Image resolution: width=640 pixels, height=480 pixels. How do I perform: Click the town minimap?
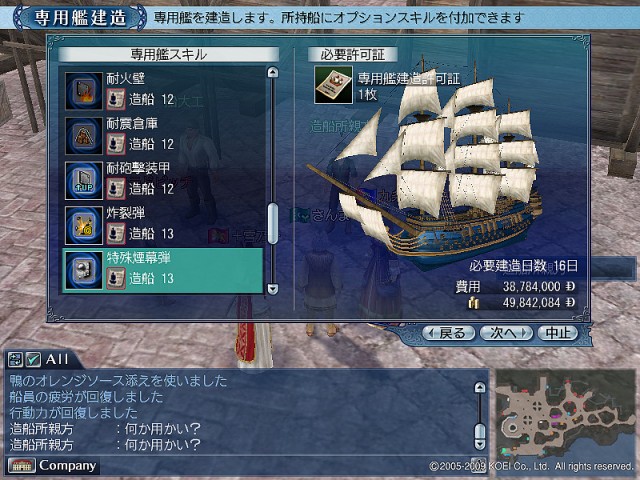pyautogui.click(x=567, y=416)
